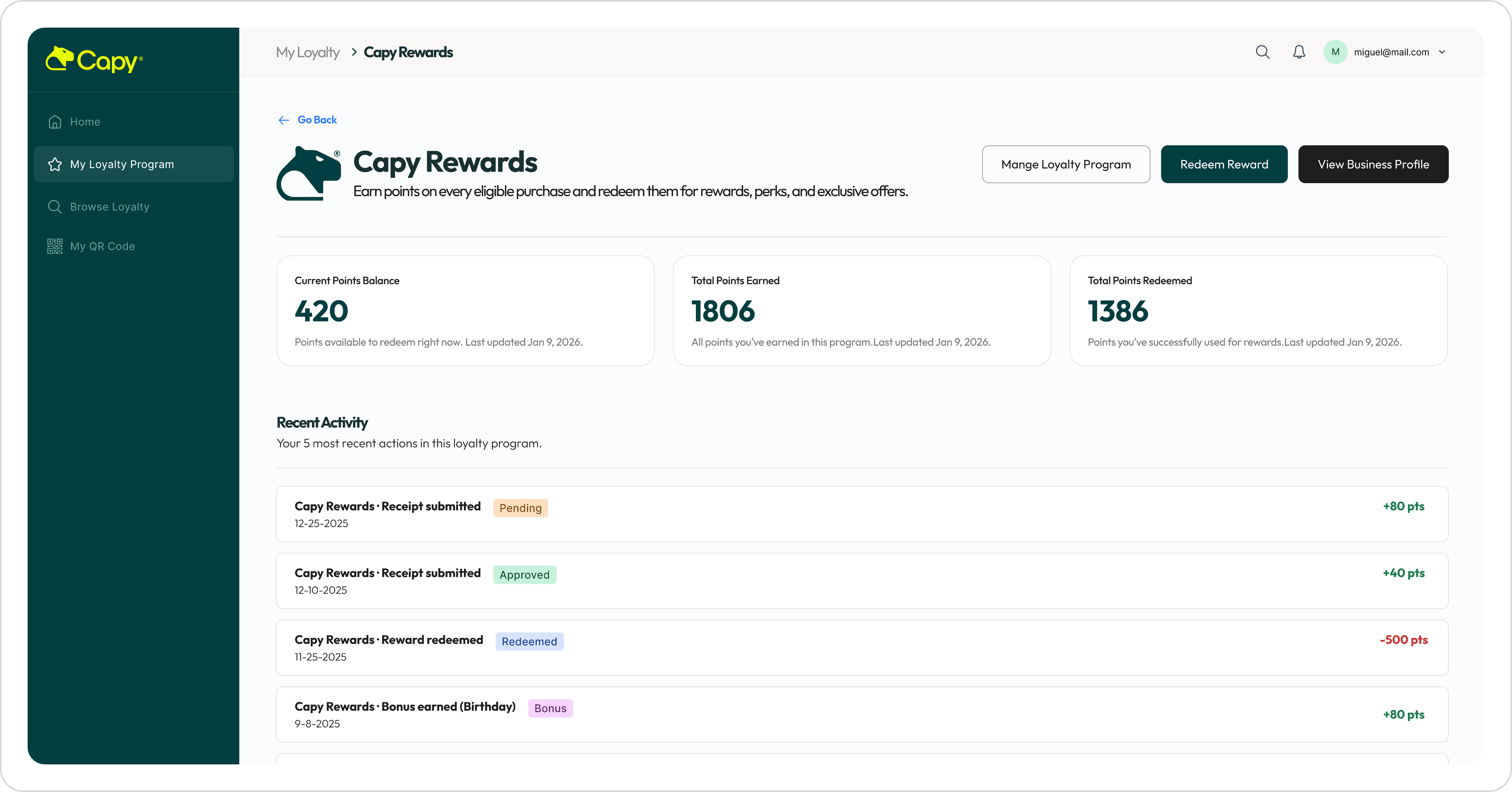Open notifications bell icon
1512x792 pixels.
(x=1299, y=52)
